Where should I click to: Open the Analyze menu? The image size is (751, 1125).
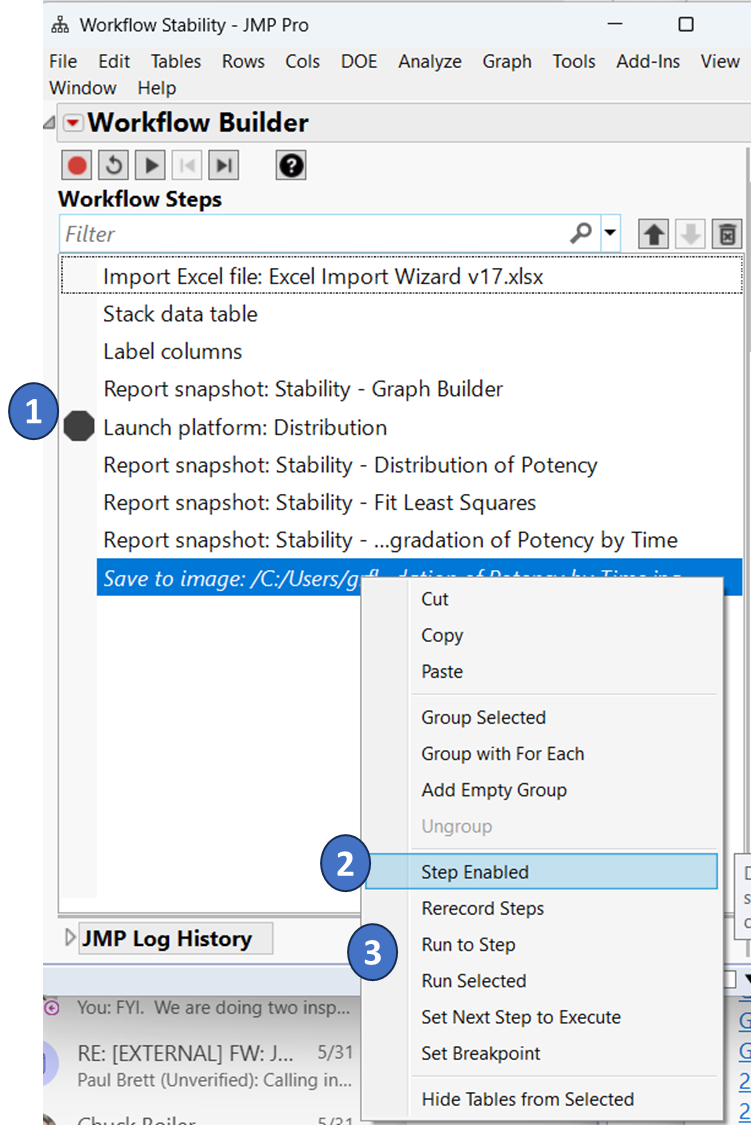(430, 61)
